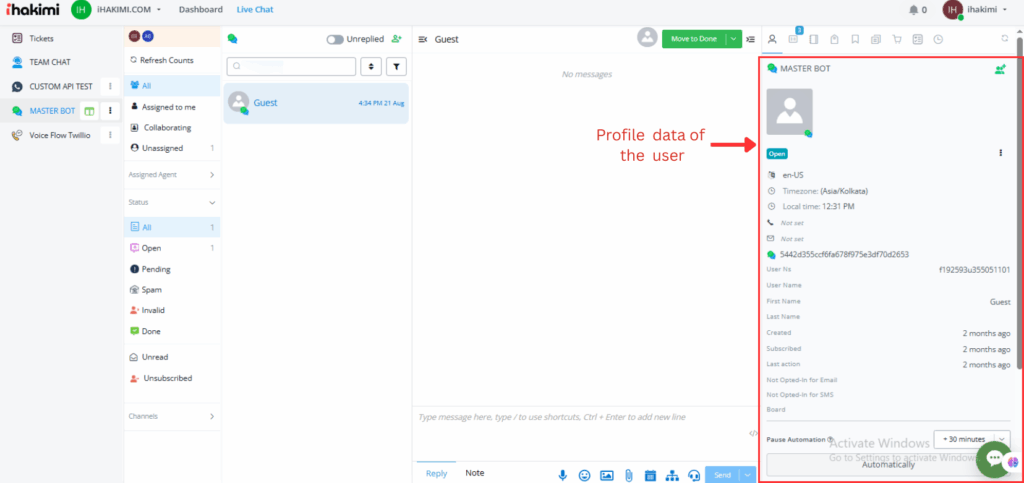
Task: Click the attachment paperclip icon
Action: 628,475
